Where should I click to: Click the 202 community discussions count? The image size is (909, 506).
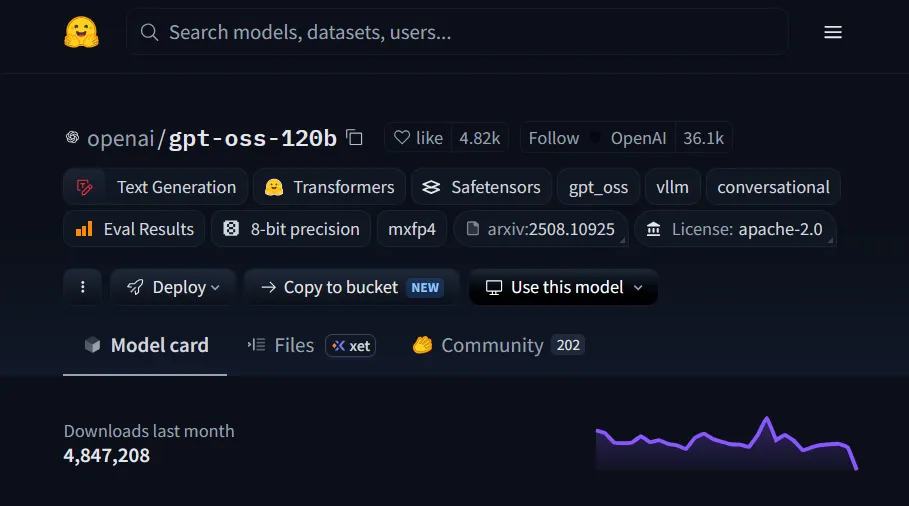pyautogui.click(x=568, y=345)
